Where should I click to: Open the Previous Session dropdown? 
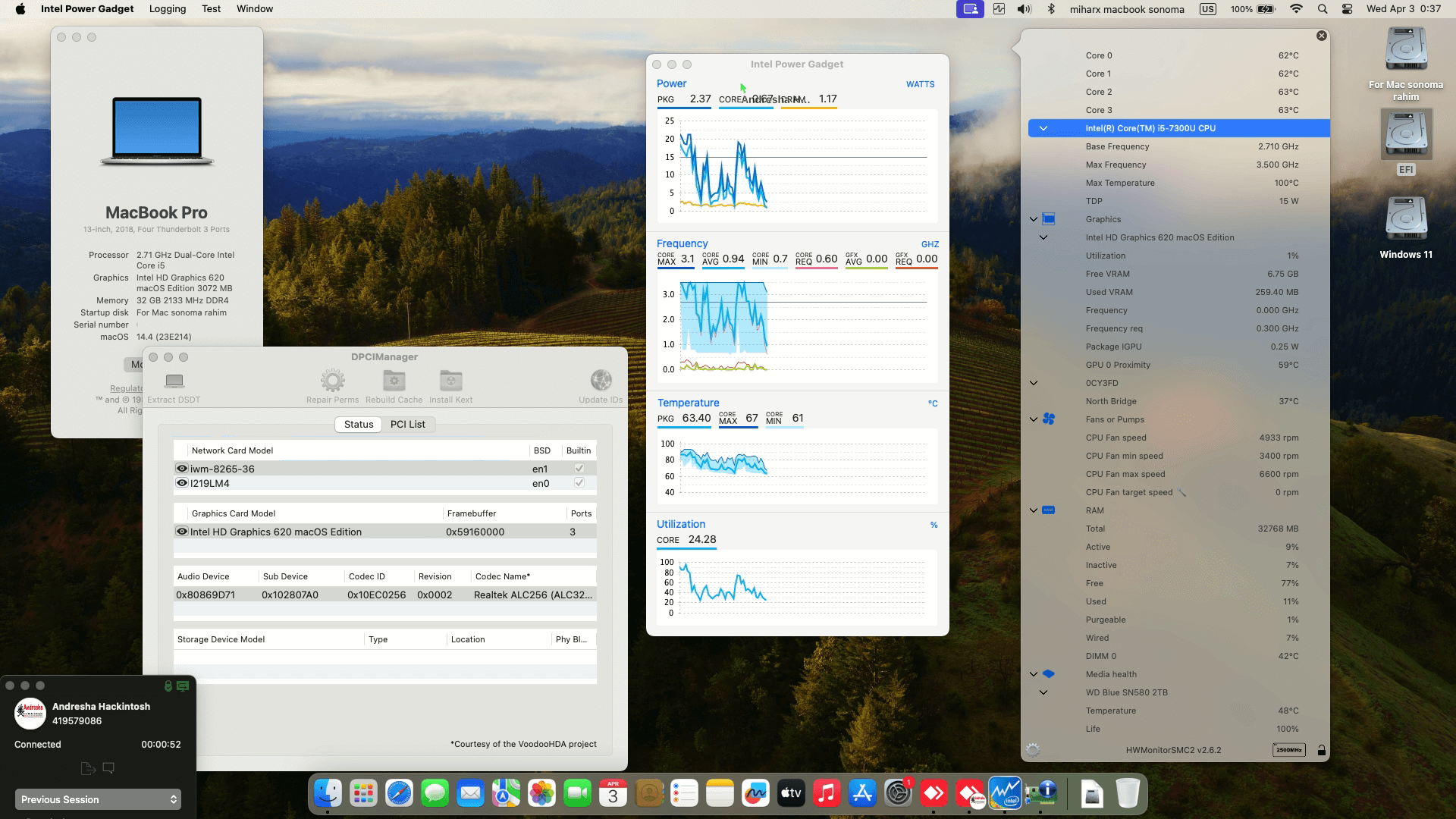97,799
